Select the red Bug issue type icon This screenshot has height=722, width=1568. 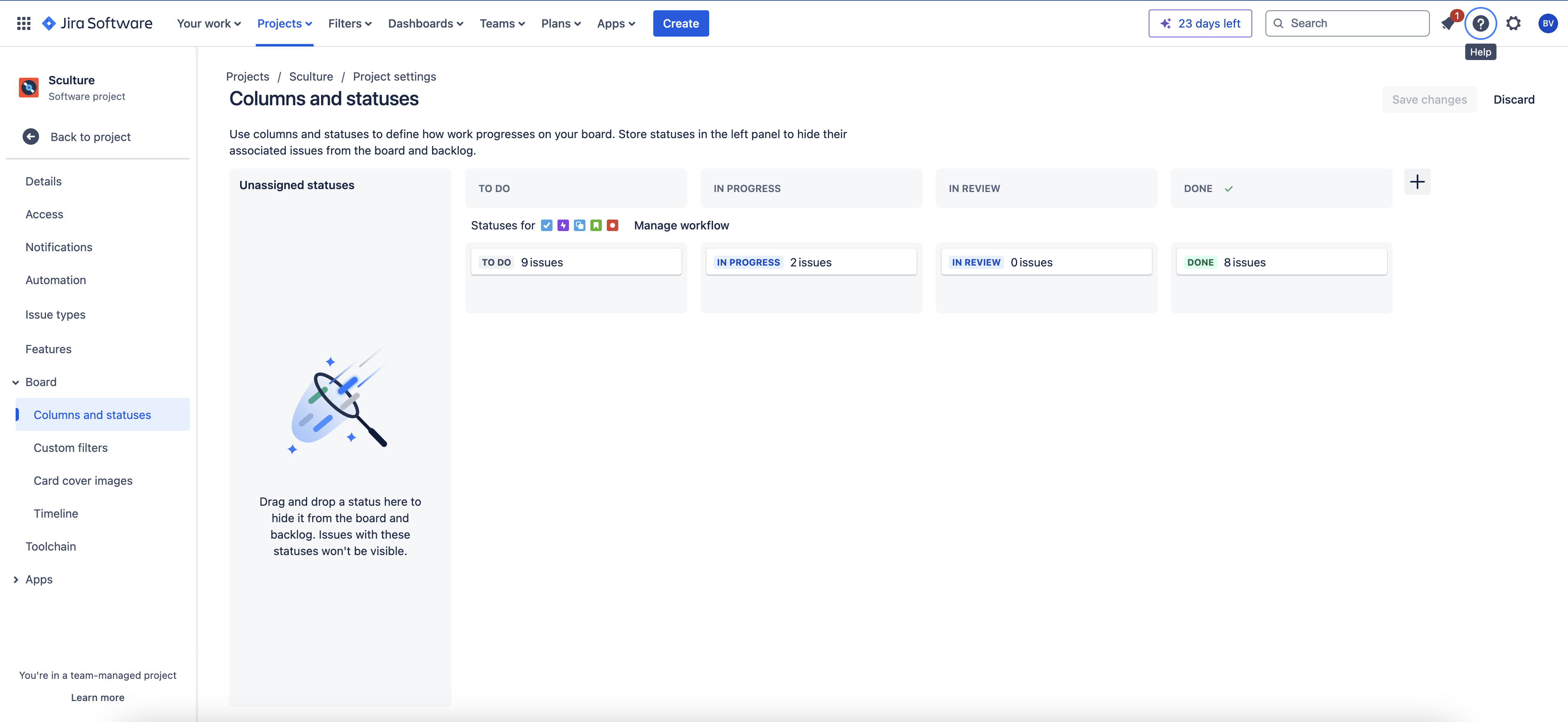point(612,225)
